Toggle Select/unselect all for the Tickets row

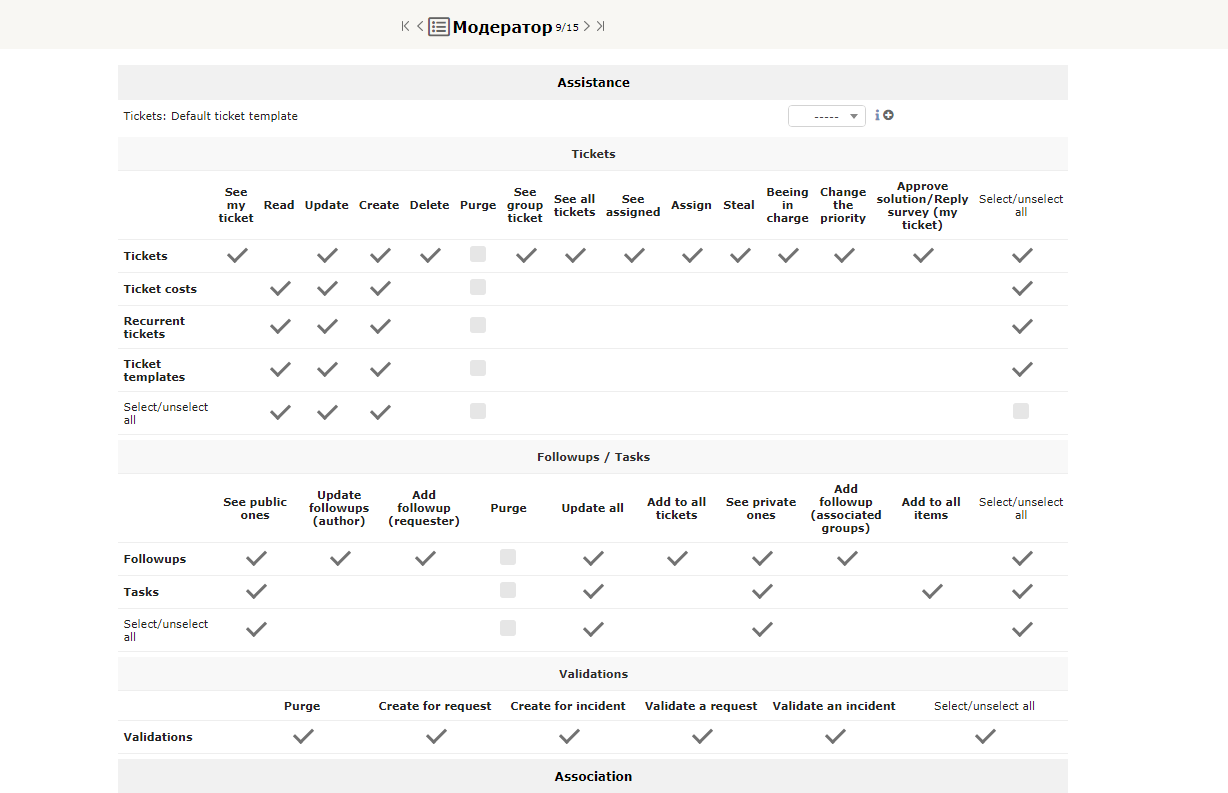point(1021,254)
